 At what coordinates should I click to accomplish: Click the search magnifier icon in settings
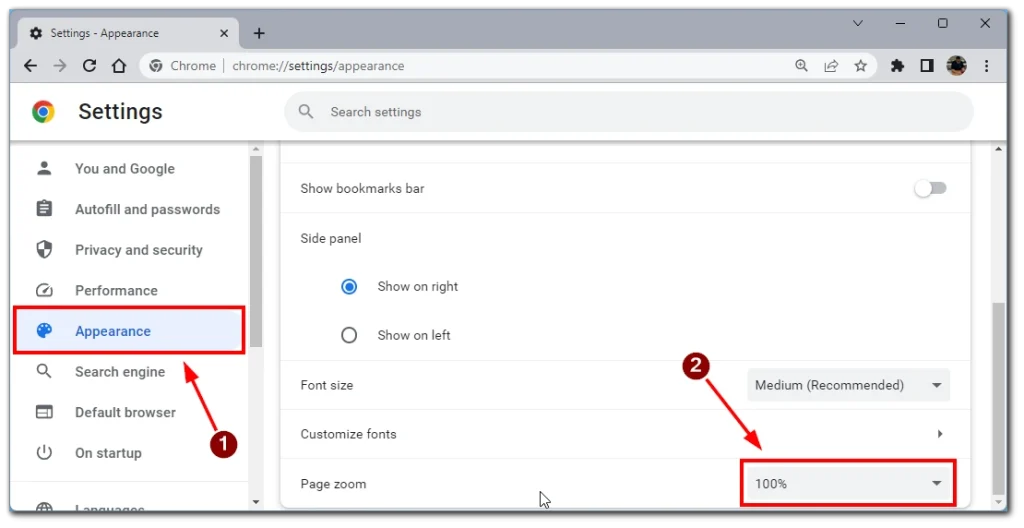coord(306,112)
